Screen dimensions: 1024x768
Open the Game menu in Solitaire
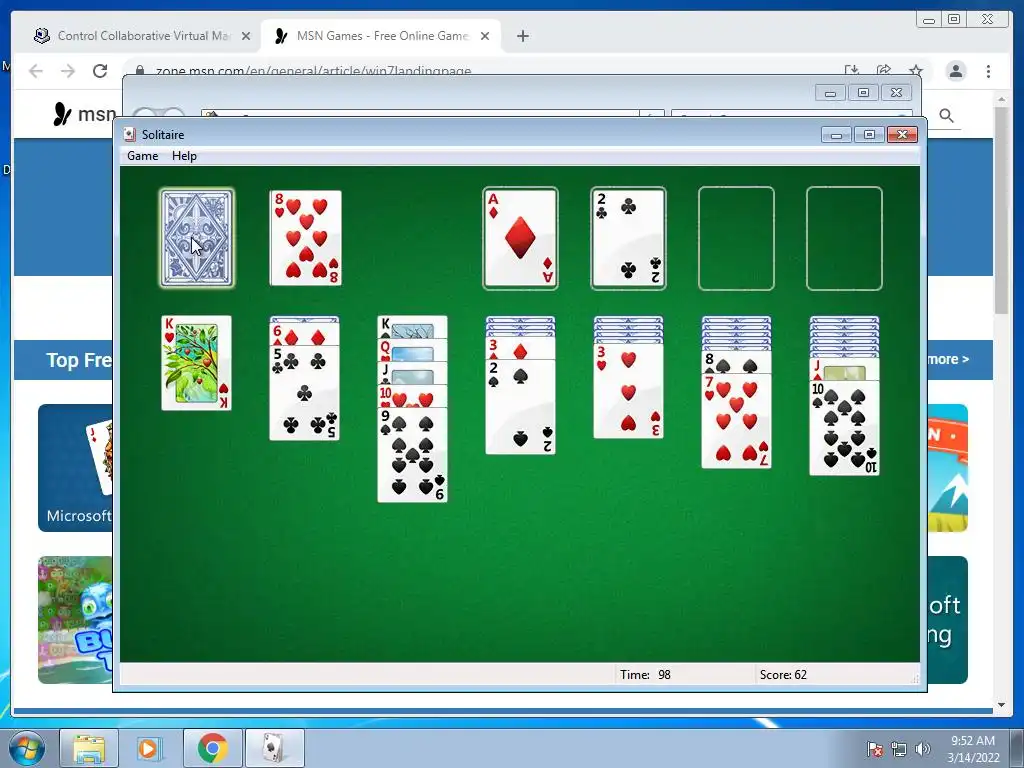tap(142, 156)
